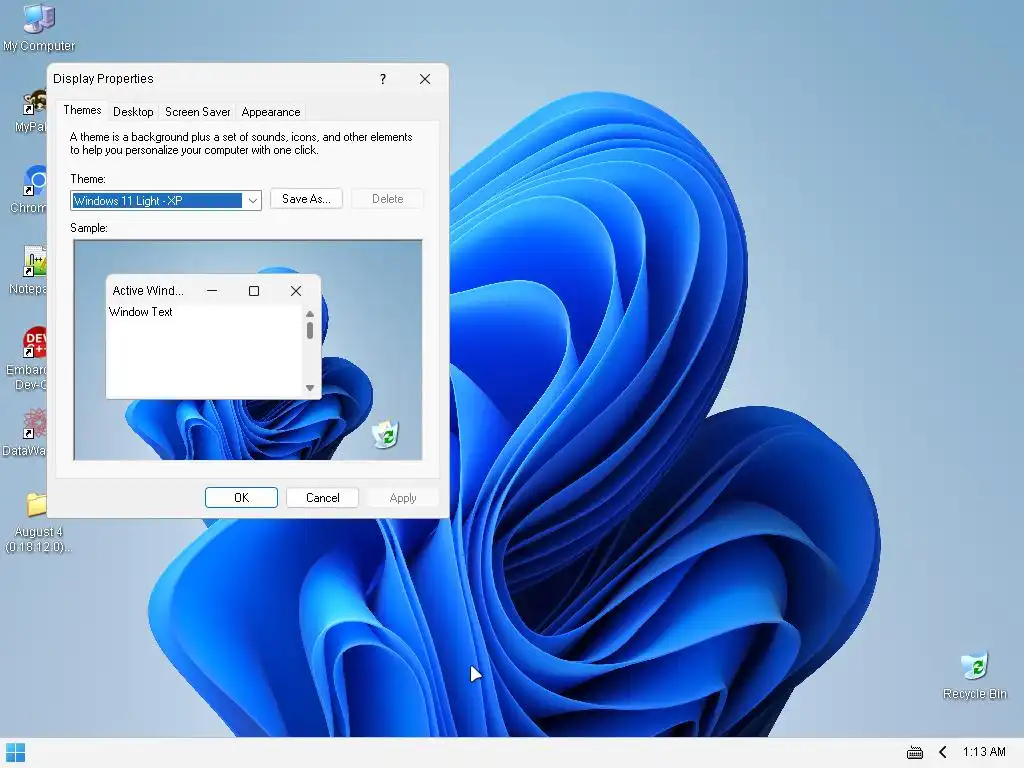Image resolution: width=1024 pixels, height=768 pixels.
Task: Click the Windows Start button
Action: (15, 752)
